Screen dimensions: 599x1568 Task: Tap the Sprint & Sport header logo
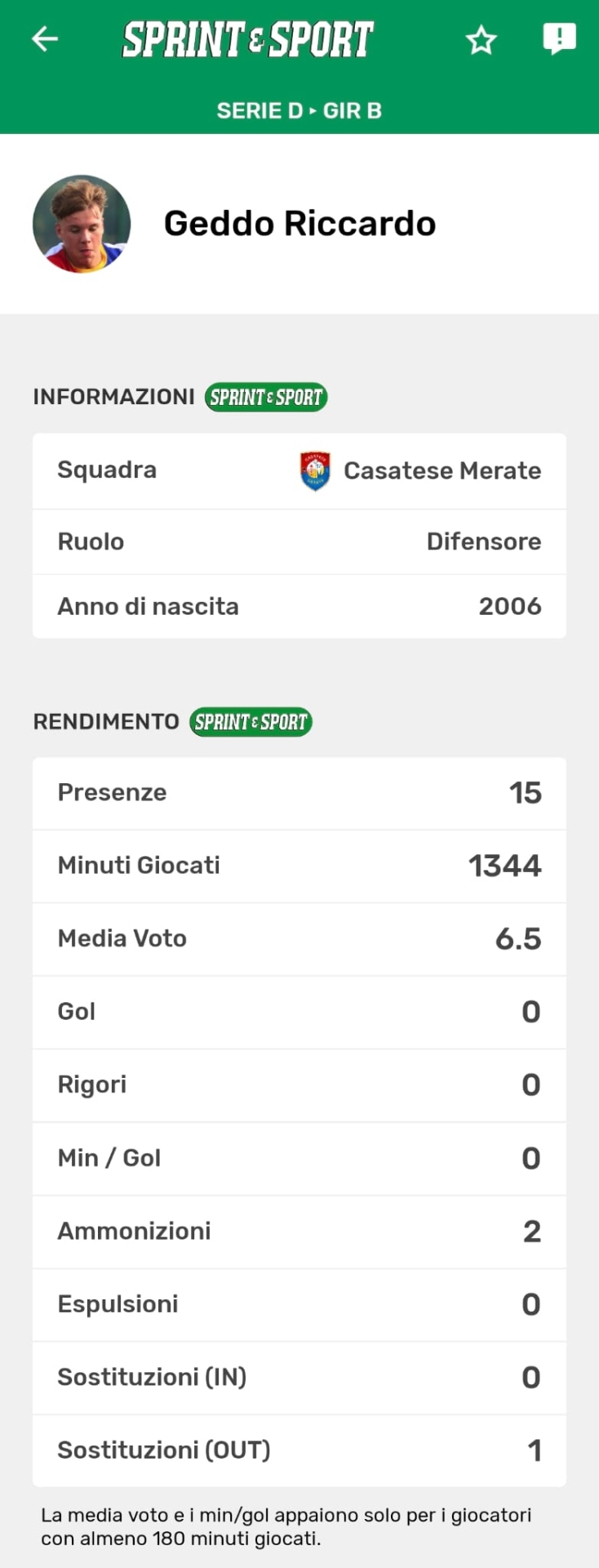pos(248,39)
